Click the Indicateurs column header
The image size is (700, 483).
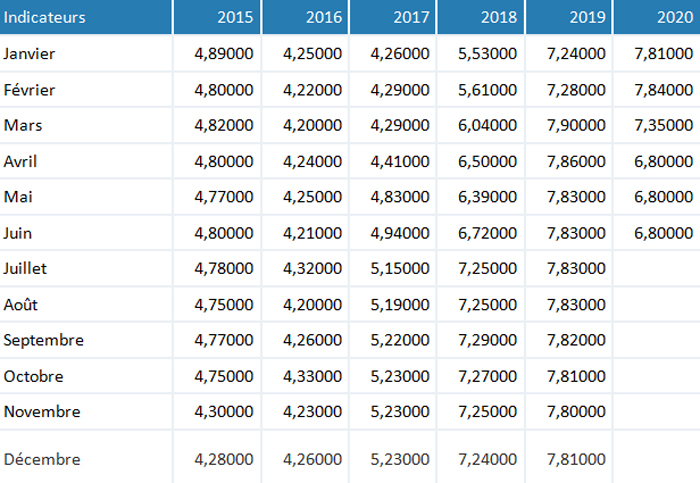pyautogui.click(x=86, y=17)
